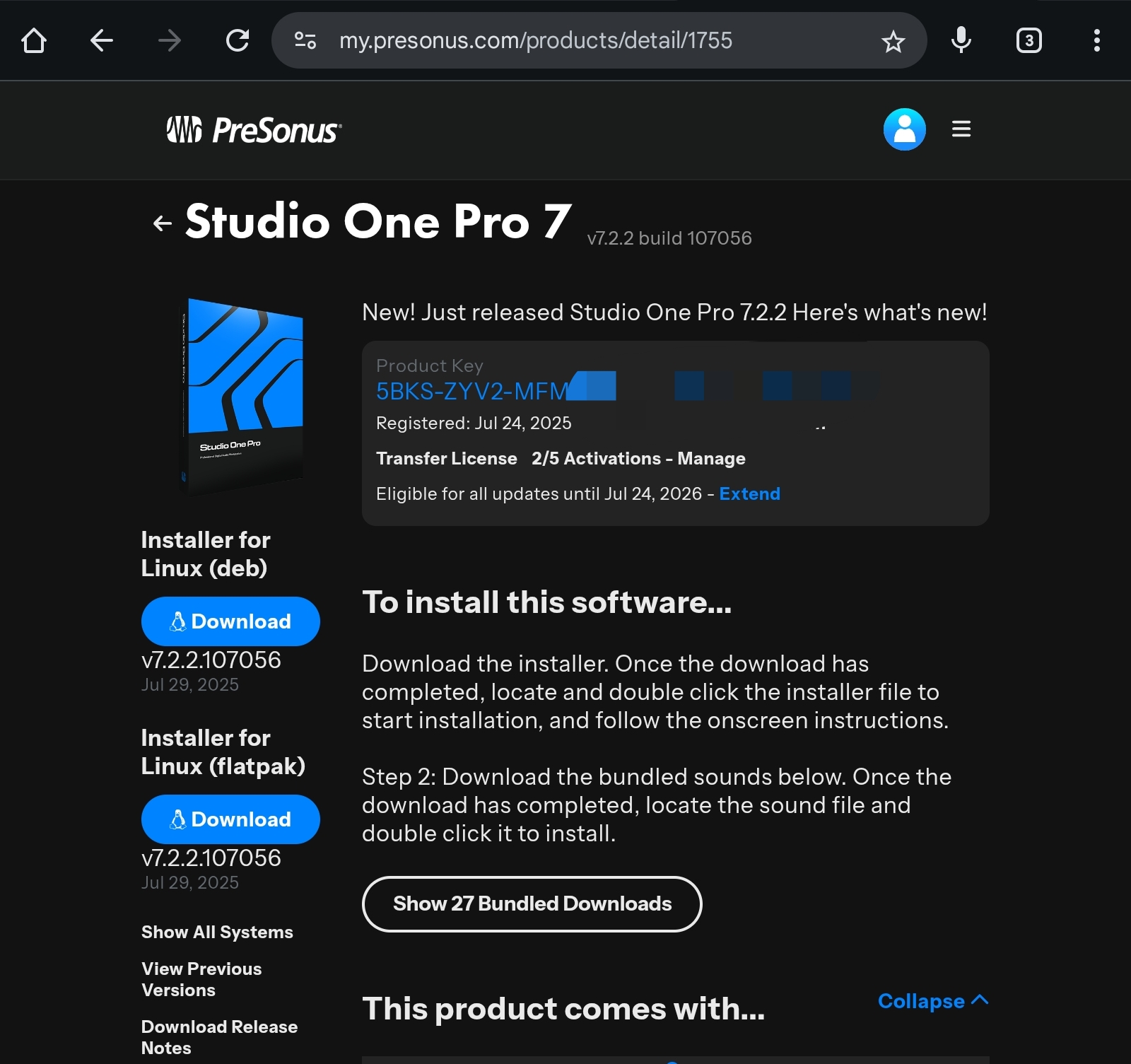
Task: Click the PreSonus logo
Action: pos(254,130)
